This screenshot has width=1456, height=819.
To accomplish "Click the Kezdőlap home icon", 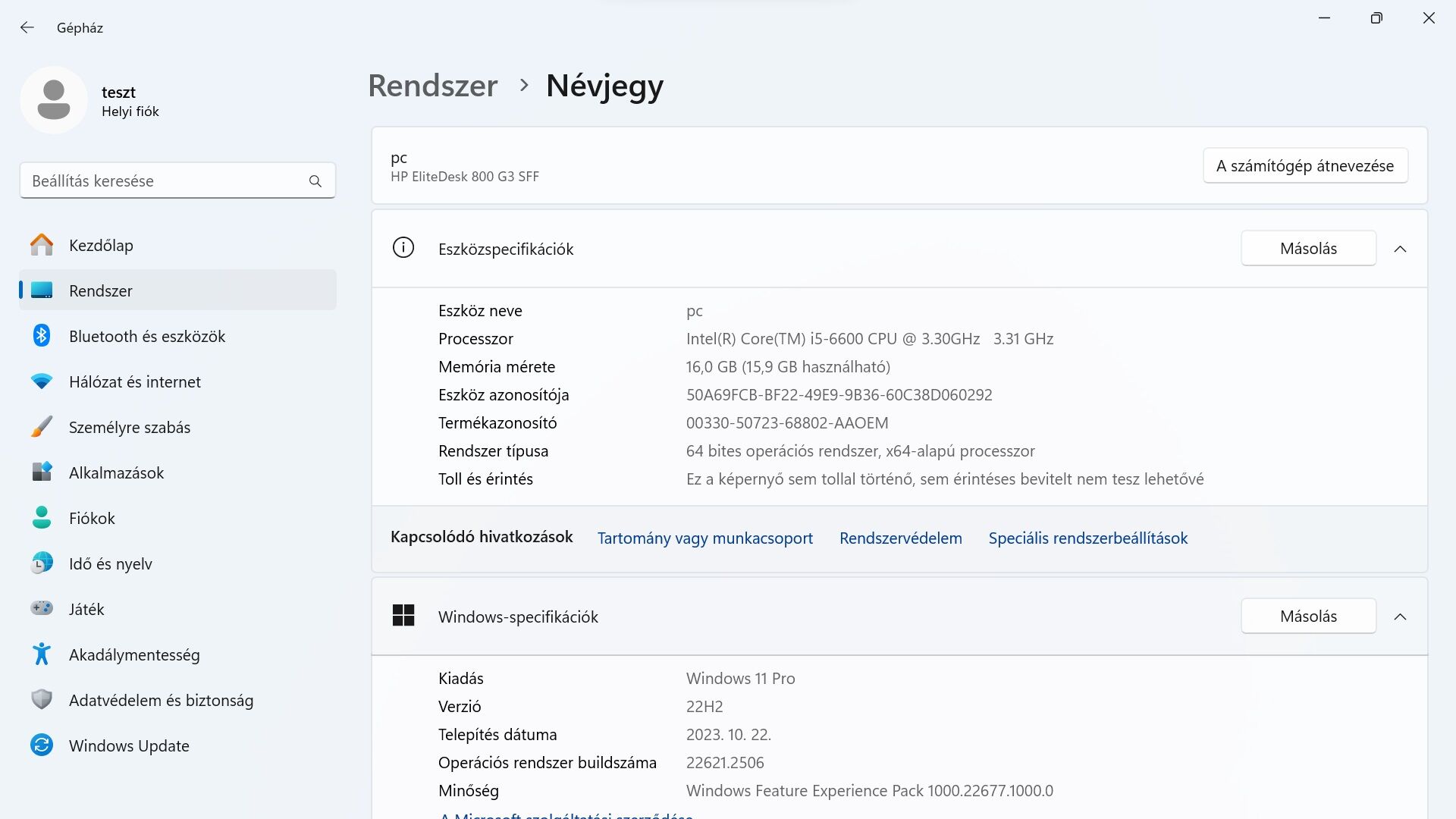I will pos(42,245).
